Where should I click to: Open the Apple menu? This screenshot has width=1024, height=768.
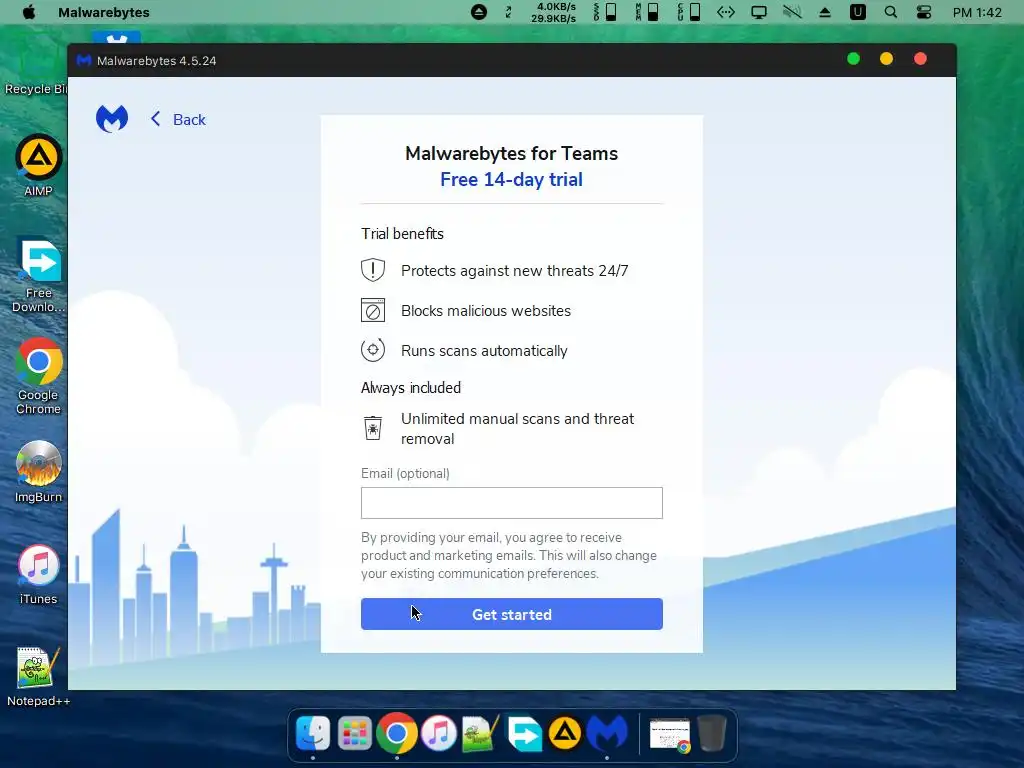pyautogui.click(x=29, y=12)
